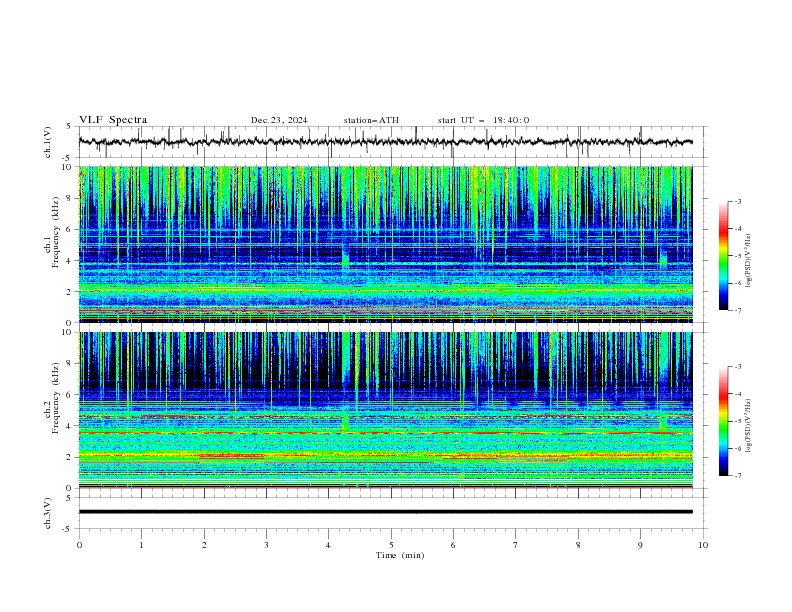
Task: Click inside the ch.1 spectrogram panel
Action: [385, 244]
